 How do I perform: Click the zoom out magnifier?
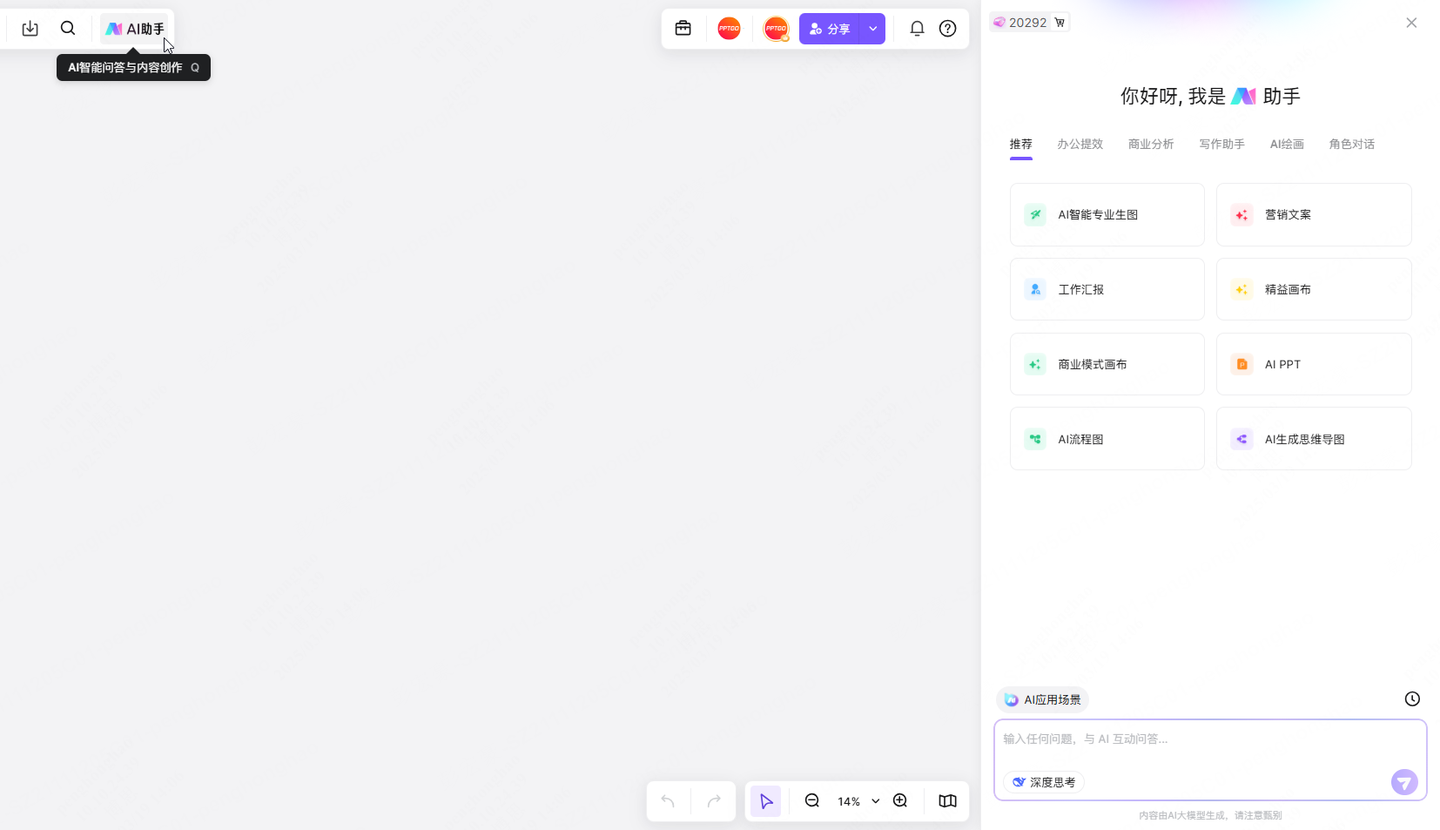pyautogui.click(x=812, y=801)
